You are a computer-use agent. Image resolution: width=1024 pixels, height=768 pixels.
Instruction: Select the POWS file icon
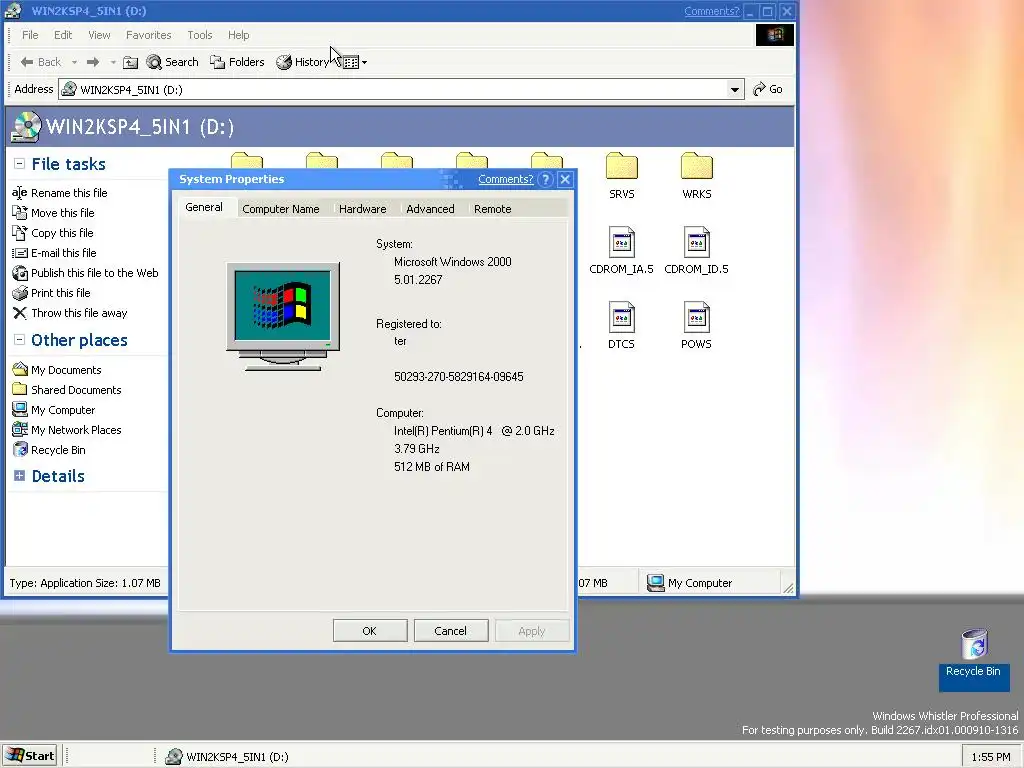(696, 317)
